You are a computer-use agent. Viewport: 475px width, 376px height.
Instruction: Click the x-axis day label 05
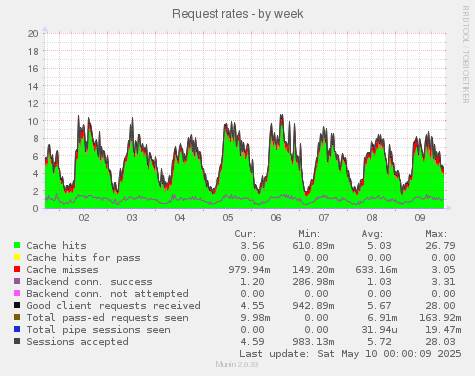[x=228, y=218]
